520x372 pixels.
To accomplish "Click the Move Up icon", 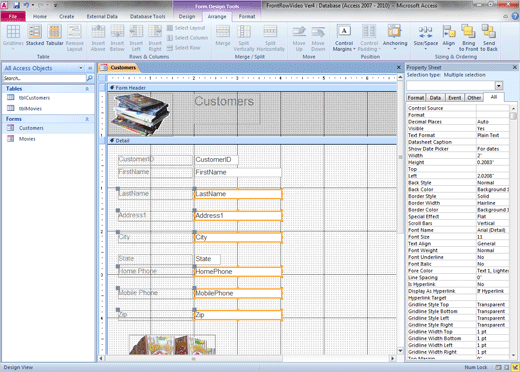I will click(299, 38).
